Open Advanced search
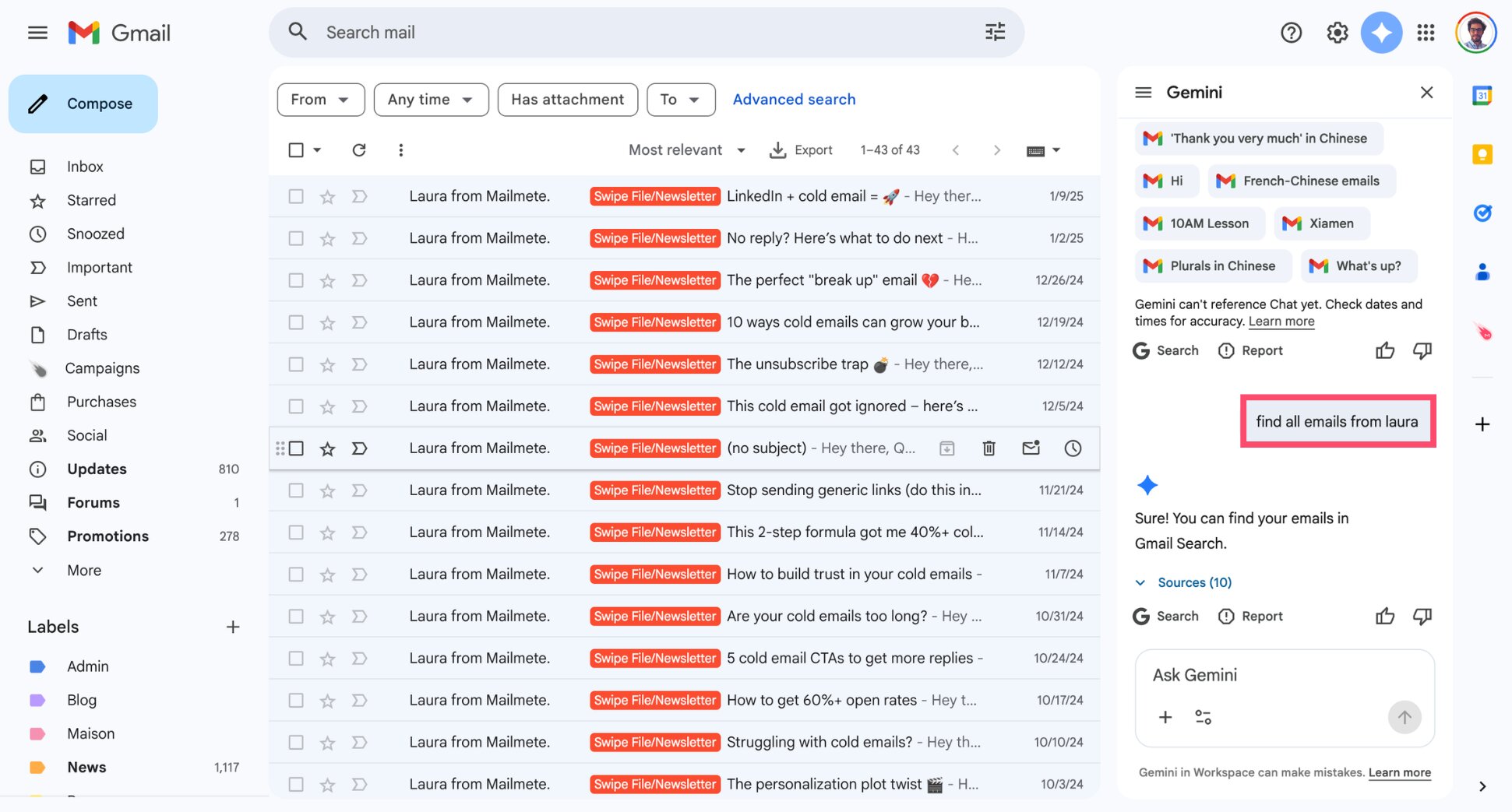Image resolution: width=1512 pixels, height=812 pixels. coord(793,99)
